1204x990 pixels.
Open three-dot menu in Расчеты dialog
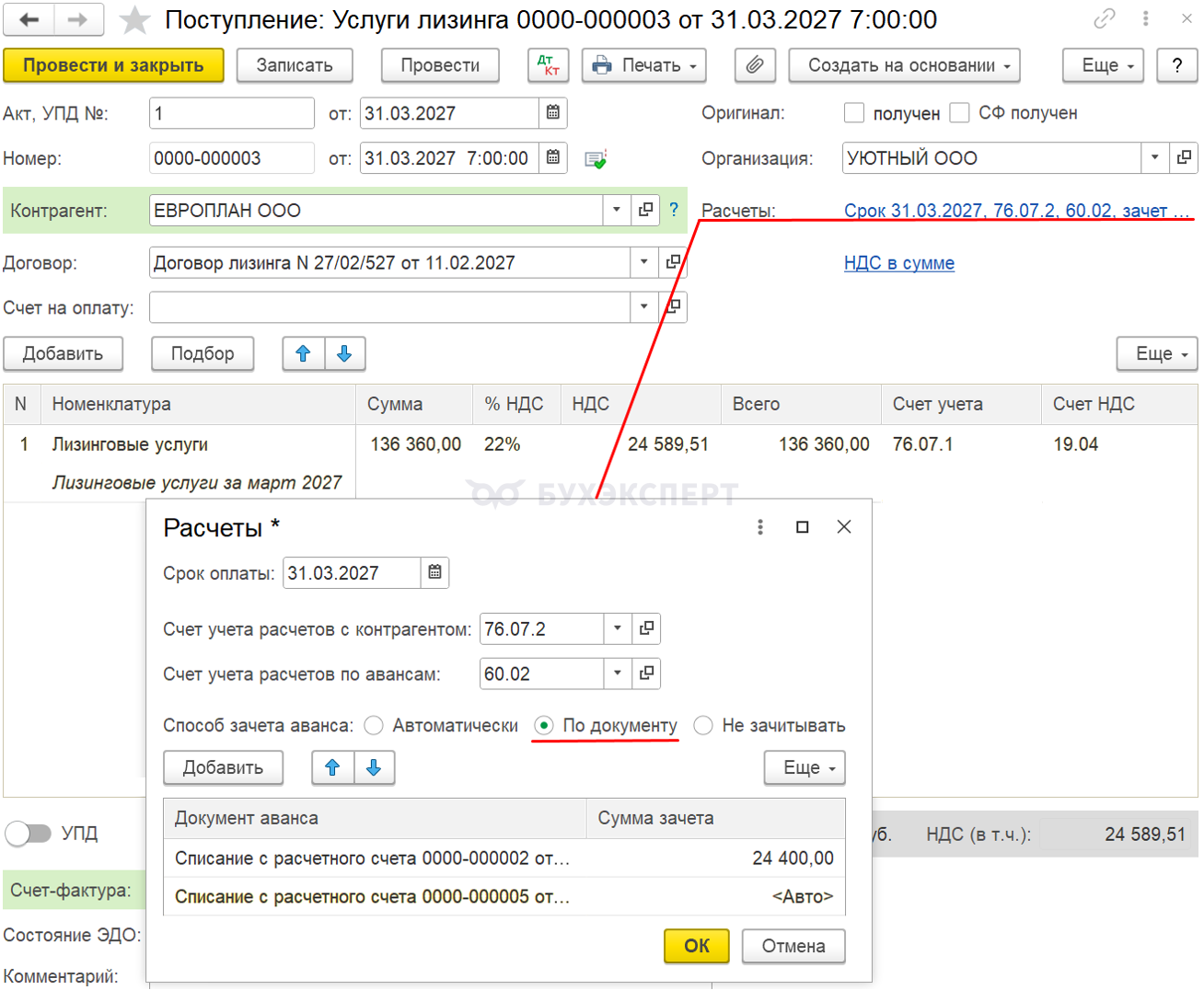pyautogui.click(x=760, y=527)
